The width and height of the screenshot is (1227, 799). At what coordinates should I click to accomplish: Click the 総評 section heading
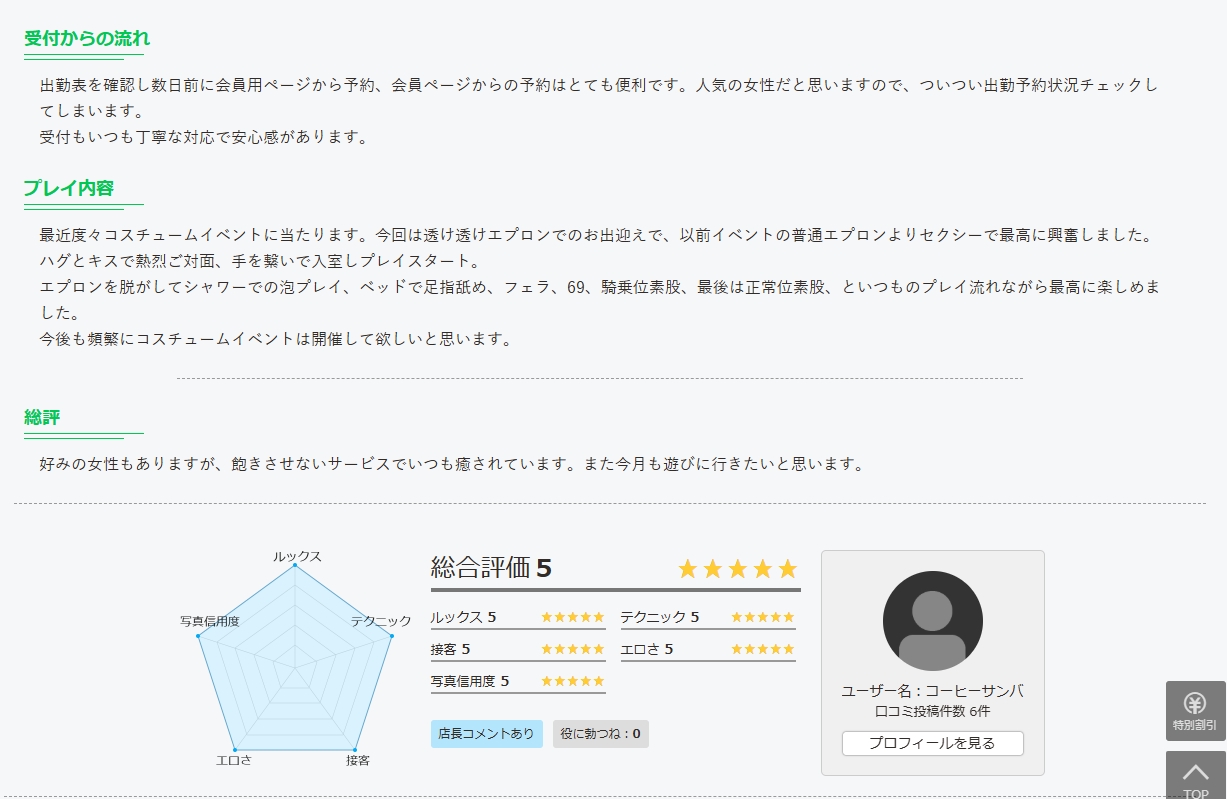pos(42,417)
